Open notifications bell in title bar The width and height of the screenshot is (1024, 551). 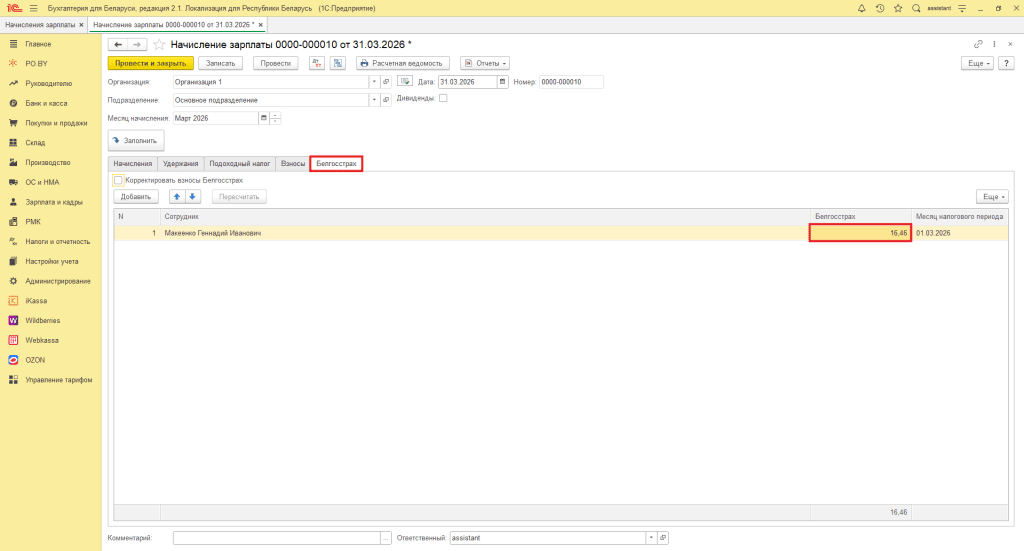click(861, 8)
